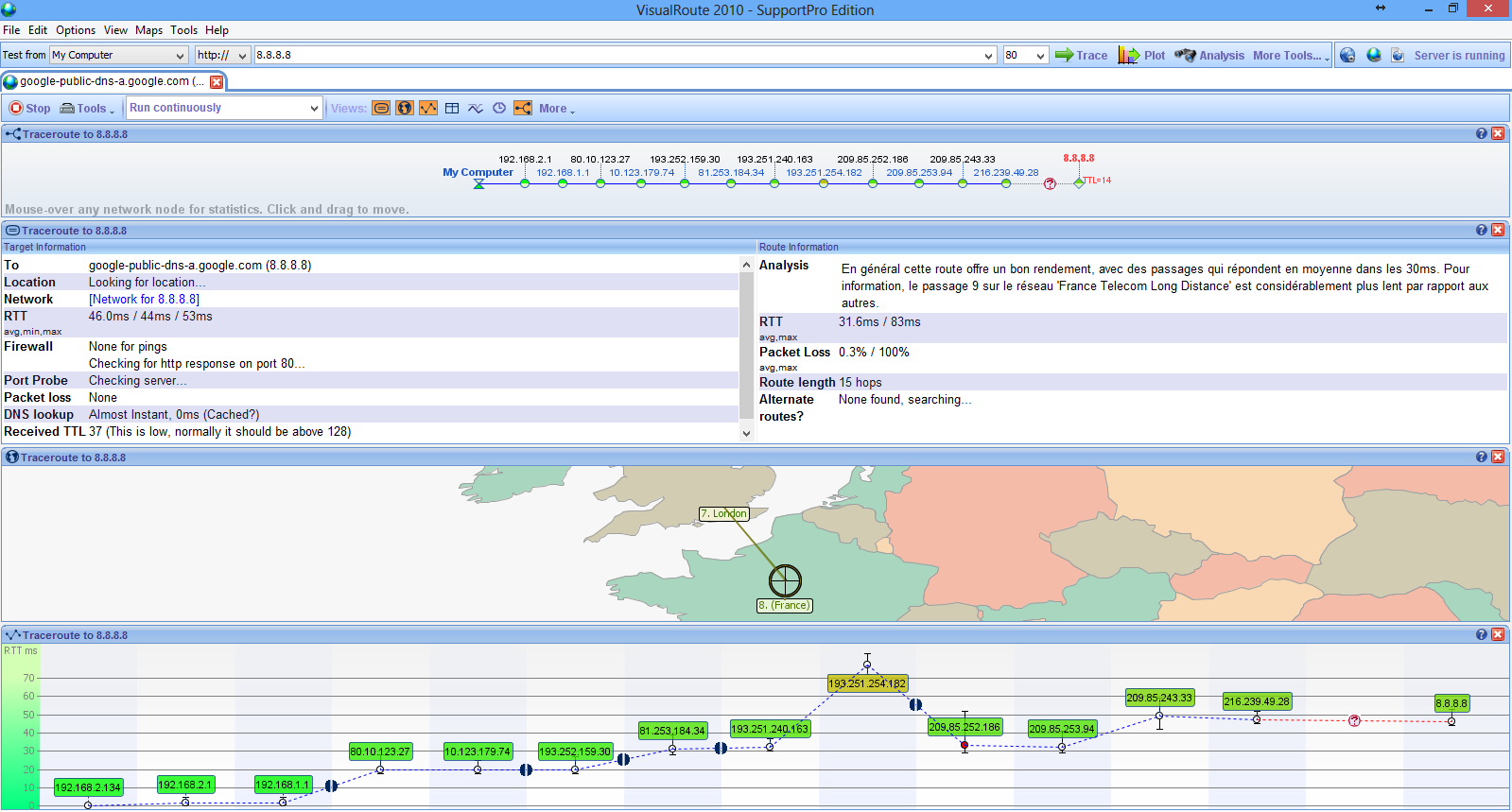The height and width of the screenshot is (812, 1512).
Task: Click the 216.239.49.28 graph label
Action: [1257, 701]
